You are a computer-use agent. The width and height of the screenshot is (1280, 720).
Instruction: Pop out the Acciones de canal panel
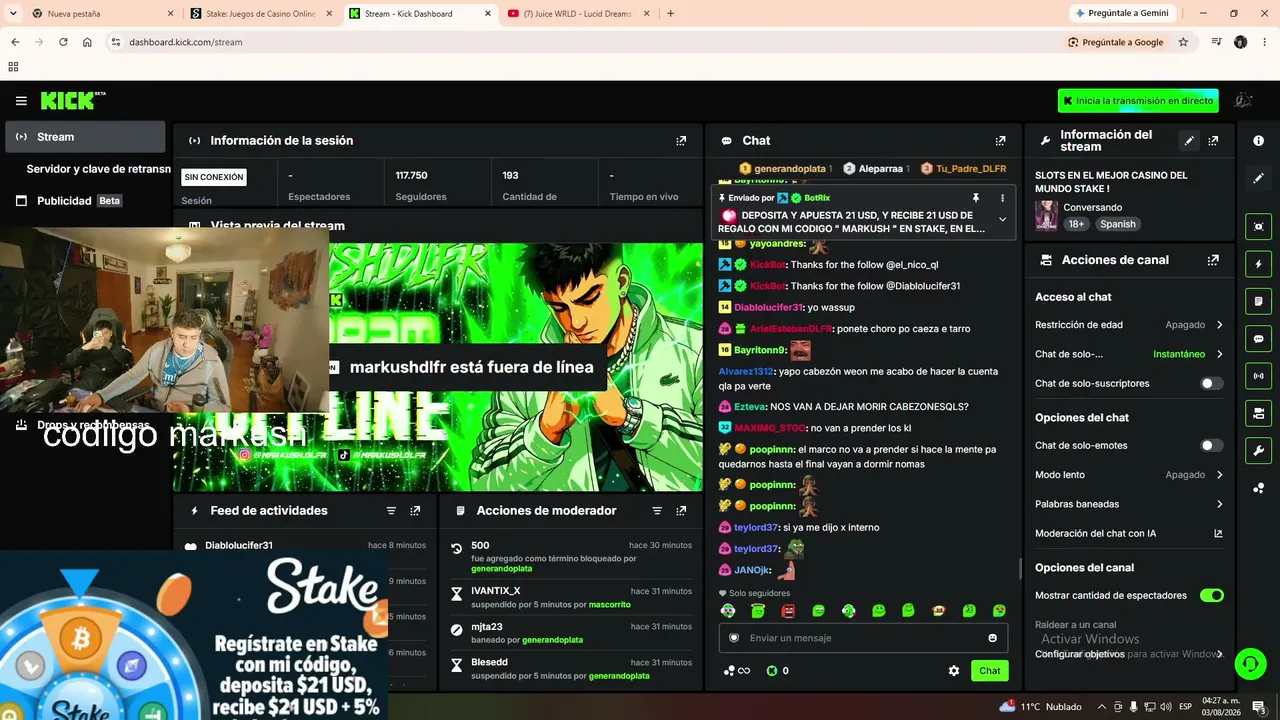[x=1213, y=260]
